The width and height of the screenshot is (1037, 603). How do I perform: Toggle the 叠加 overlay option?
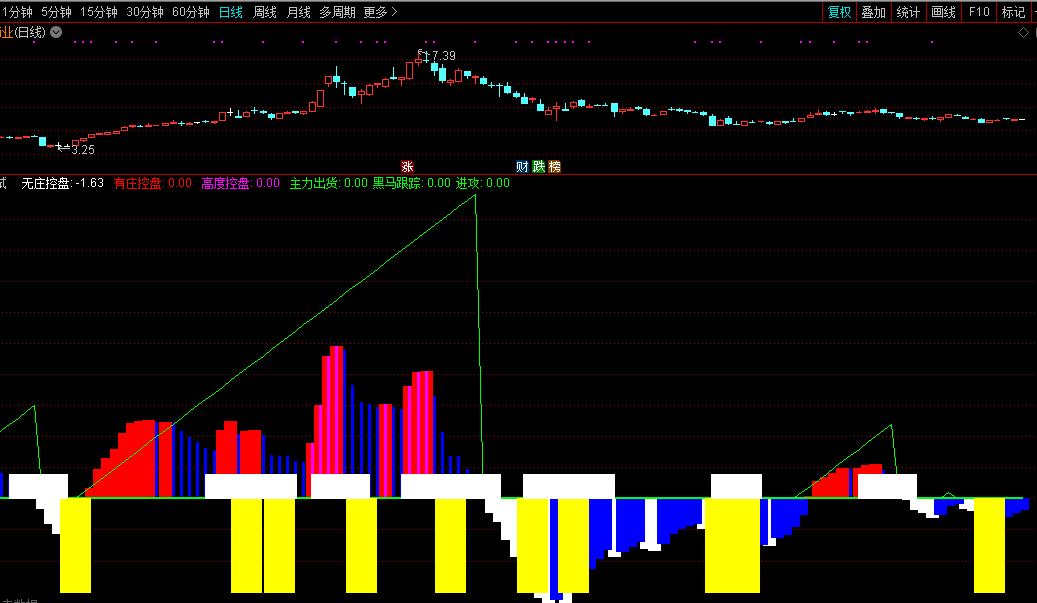coord(873,12)
